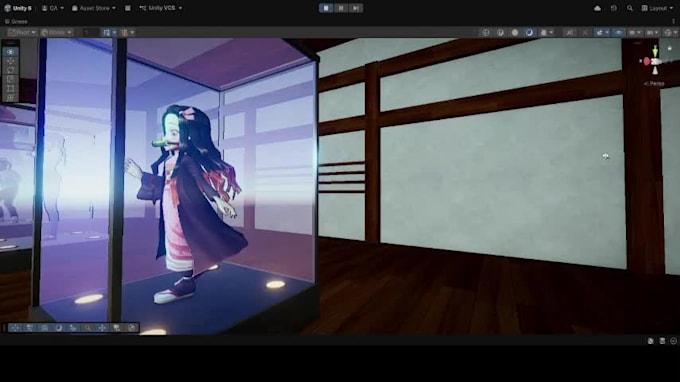Image resolution: width=680 pixels, height=382 pixels.
Task: Open the Layout dropdown
Action: (x=657, y=8)
